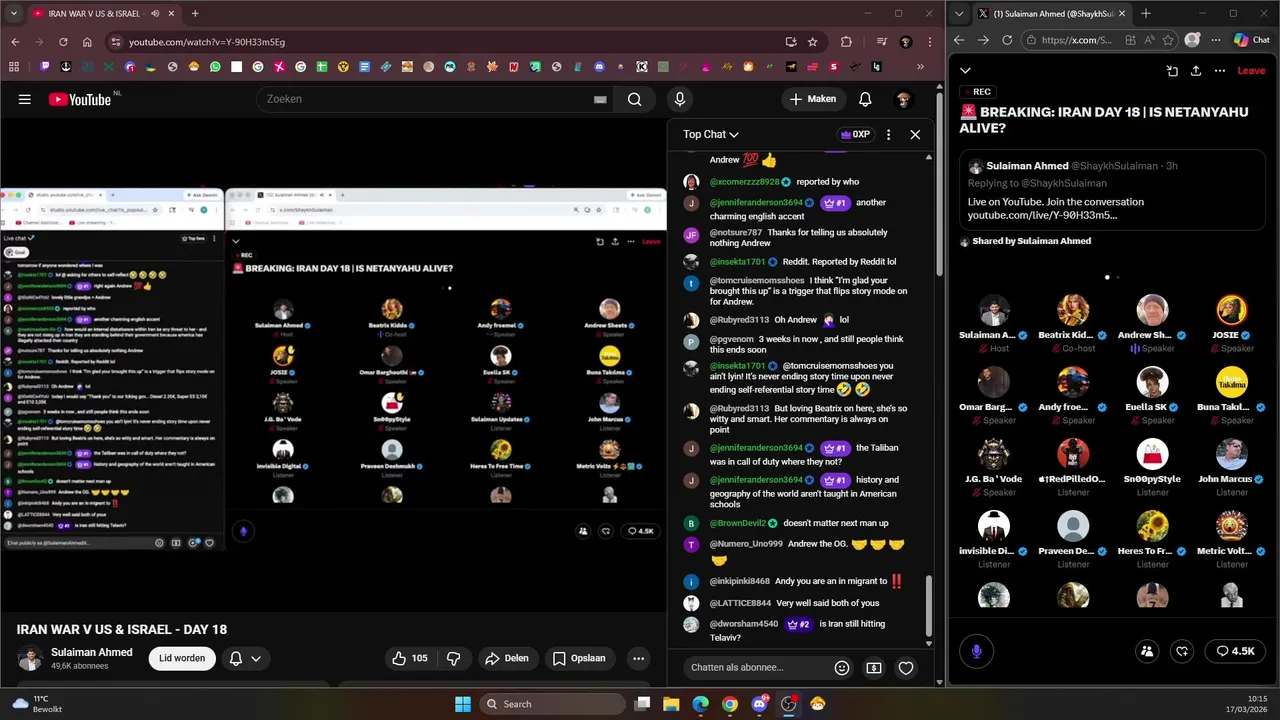Click the Lid worden join button

[182, 658]
